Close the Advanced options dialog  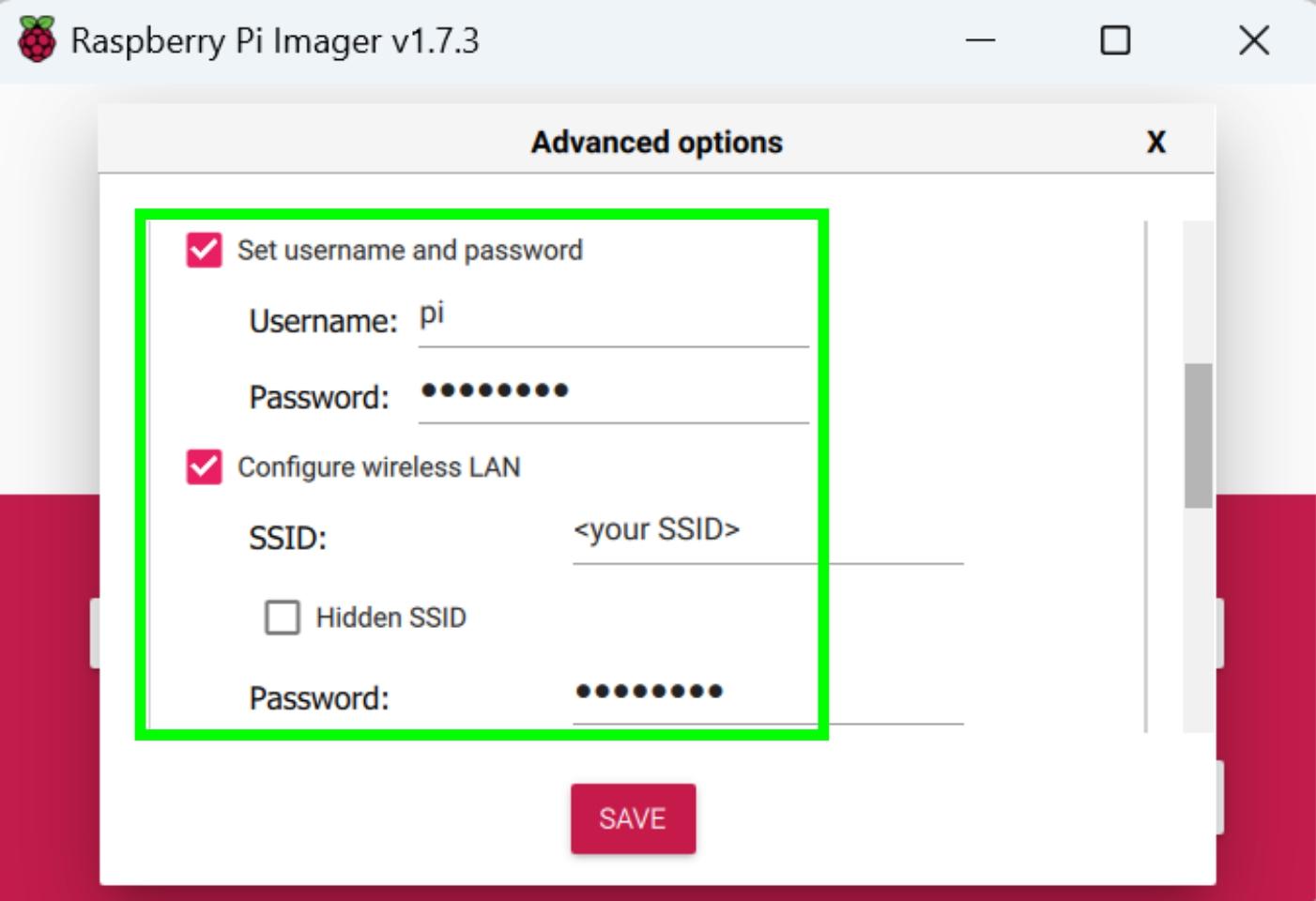(1155, 143)
